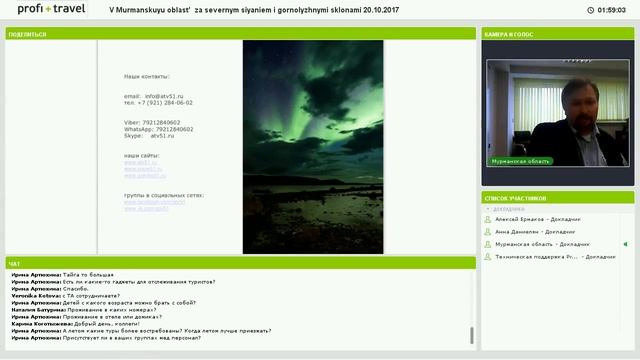Click speaker icon on Мурманская область row
This screenshot has height=360, width=640.
click(x=625, y=244)
